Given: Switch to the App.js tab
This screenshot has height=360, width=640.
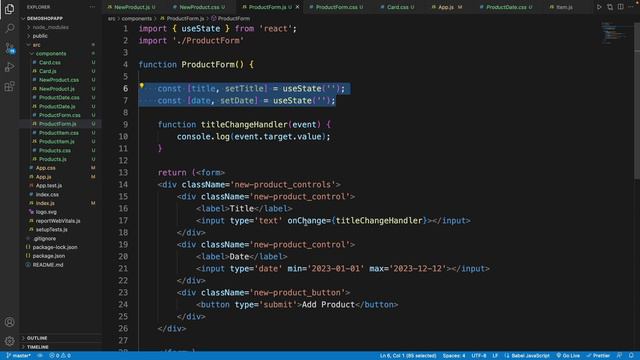Looking at the screenshot, I should 447,7.
